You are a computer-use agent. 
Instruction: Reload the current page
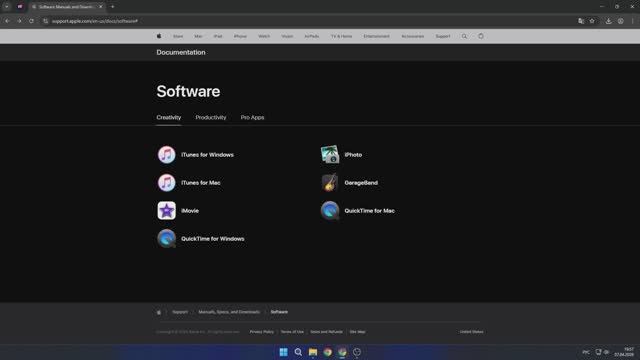tap(31, 21)
